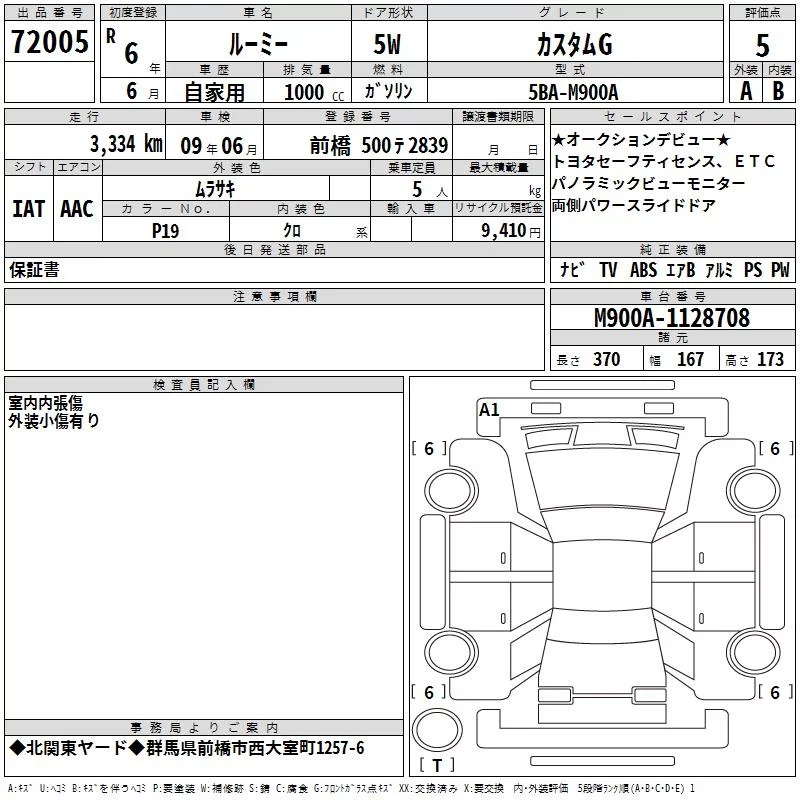Select car name ルーミー
The height and width of the screenshot is (800, 800).
[x=258, y=45]
